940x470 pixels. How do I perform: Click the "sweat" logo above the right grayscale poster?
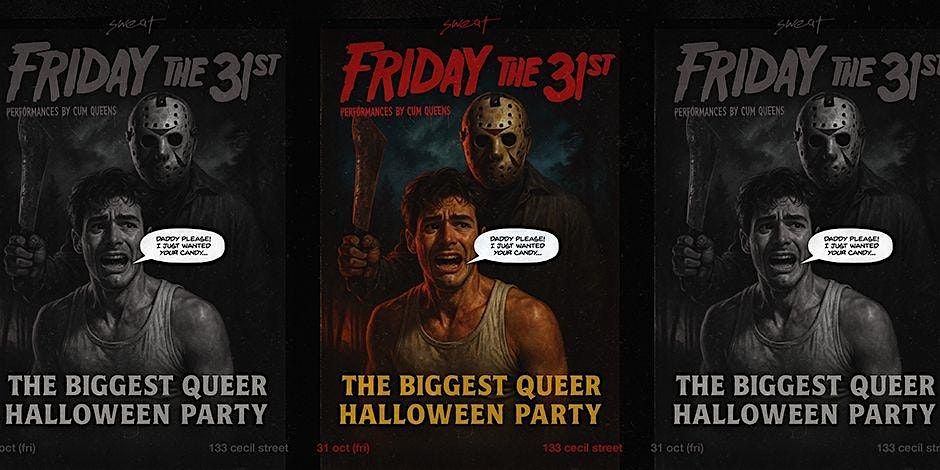[x=805, y=26]
